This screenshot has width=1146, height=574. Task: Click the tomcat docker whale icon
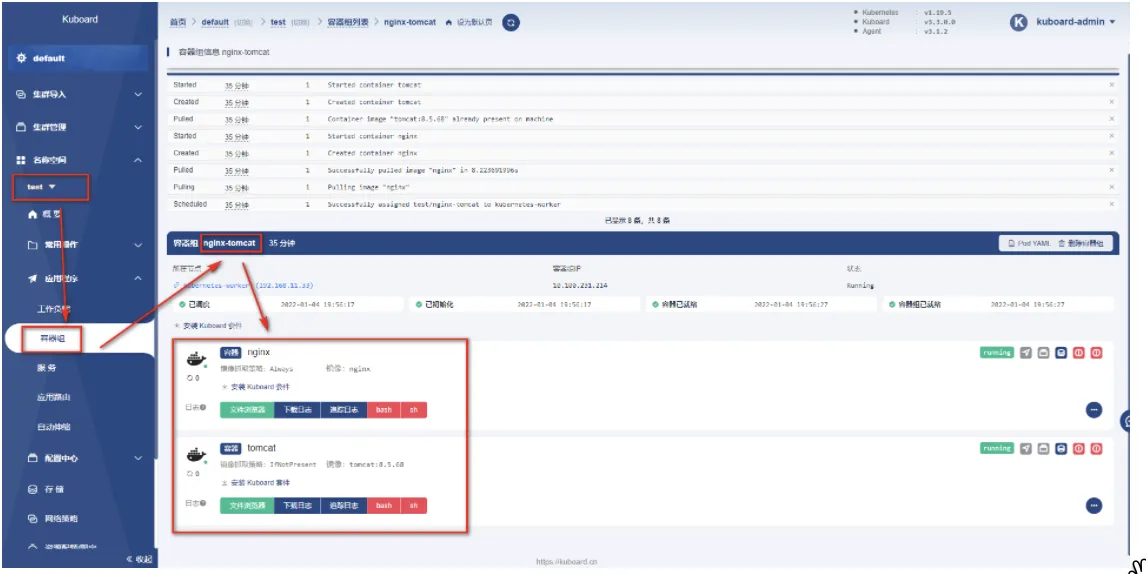[x=197, y=456]
